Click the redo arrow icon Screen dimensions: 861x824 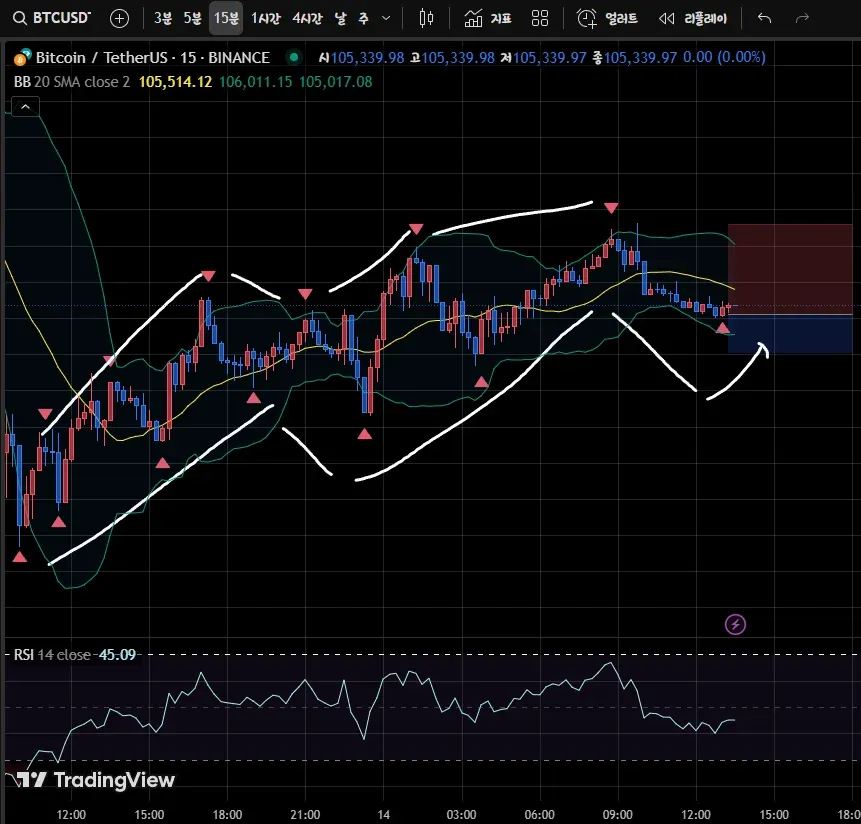[x=801, y=18]
